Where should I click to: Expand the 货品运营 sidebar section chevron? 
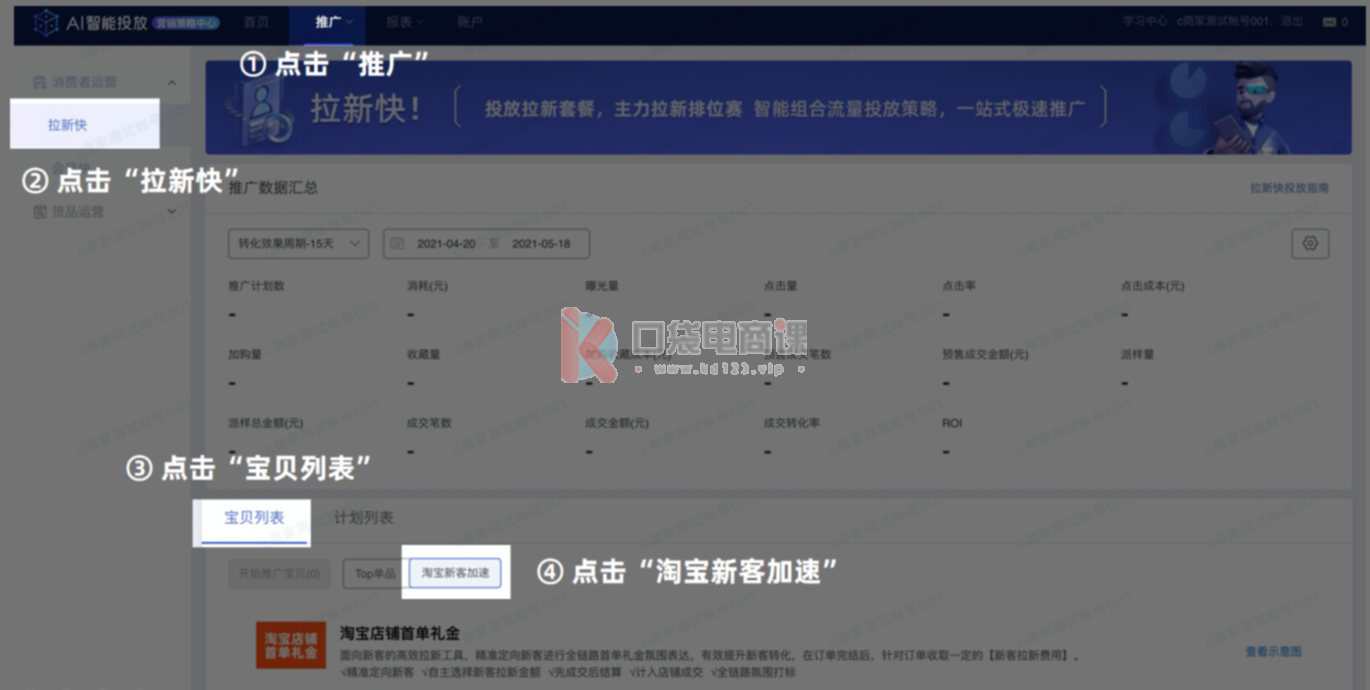[171, 212]
